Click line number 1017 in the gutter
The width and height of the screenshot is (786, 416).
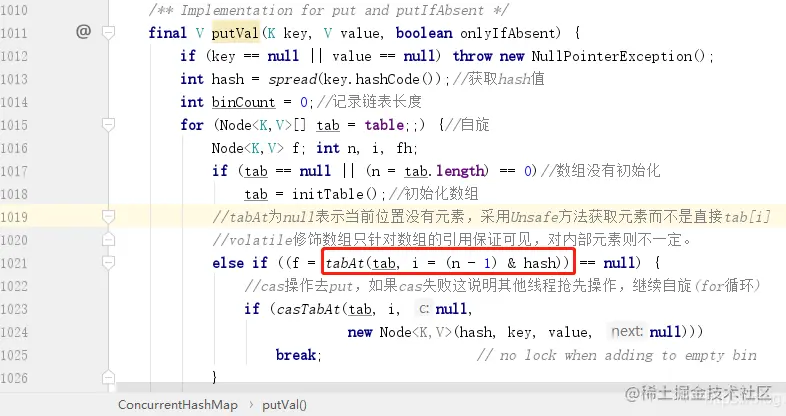point(14,171)
